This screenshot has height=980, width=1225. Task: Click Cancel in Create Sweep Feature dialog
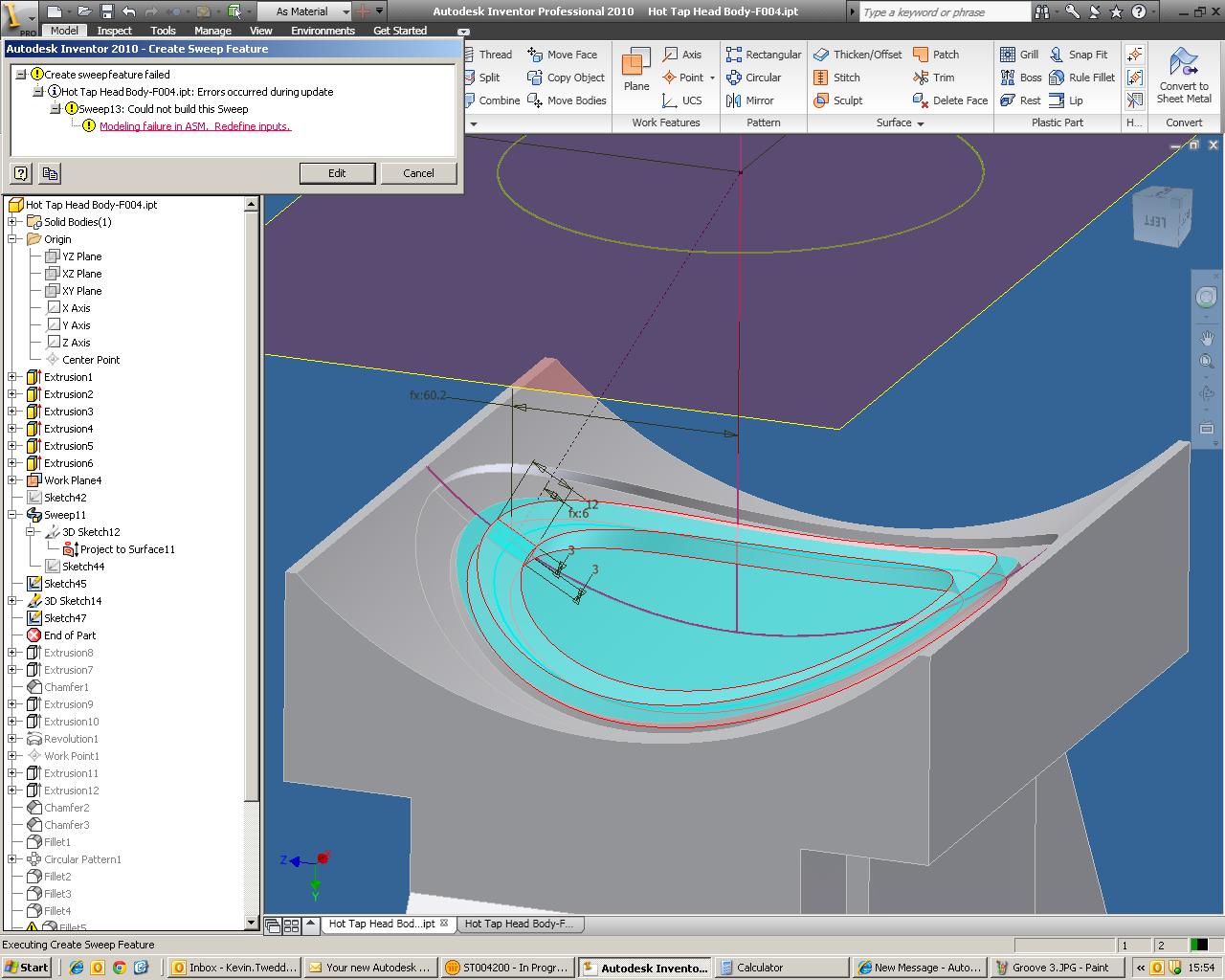[x=418, y=173]
